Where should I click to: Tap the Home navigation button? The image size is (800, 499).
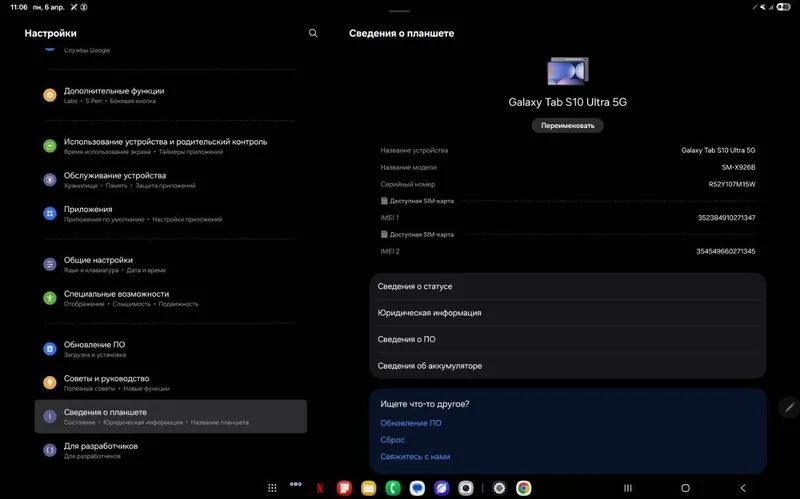pyautogui.click(x=685, y=488)
